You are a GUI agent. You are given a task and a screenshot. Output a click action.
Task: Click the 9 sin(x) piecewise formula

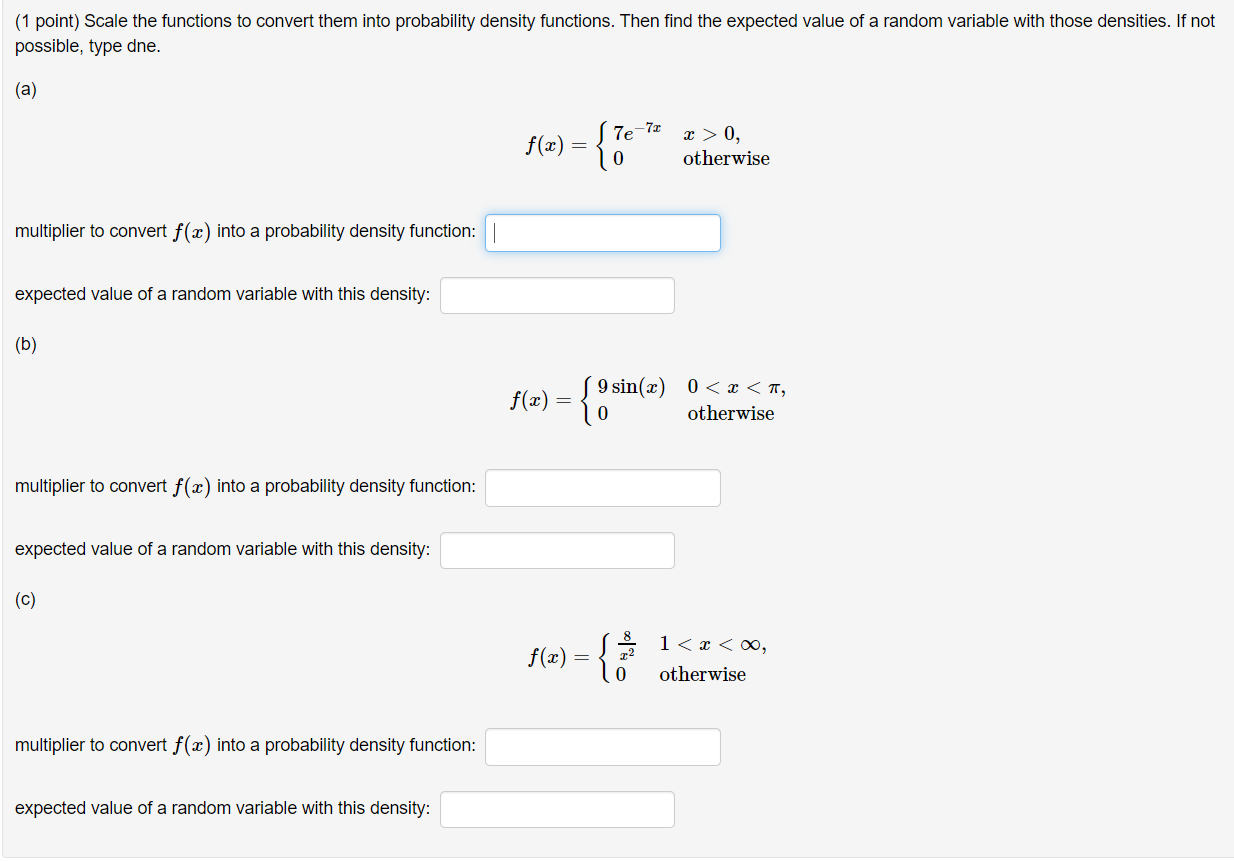tap(632, 387)
